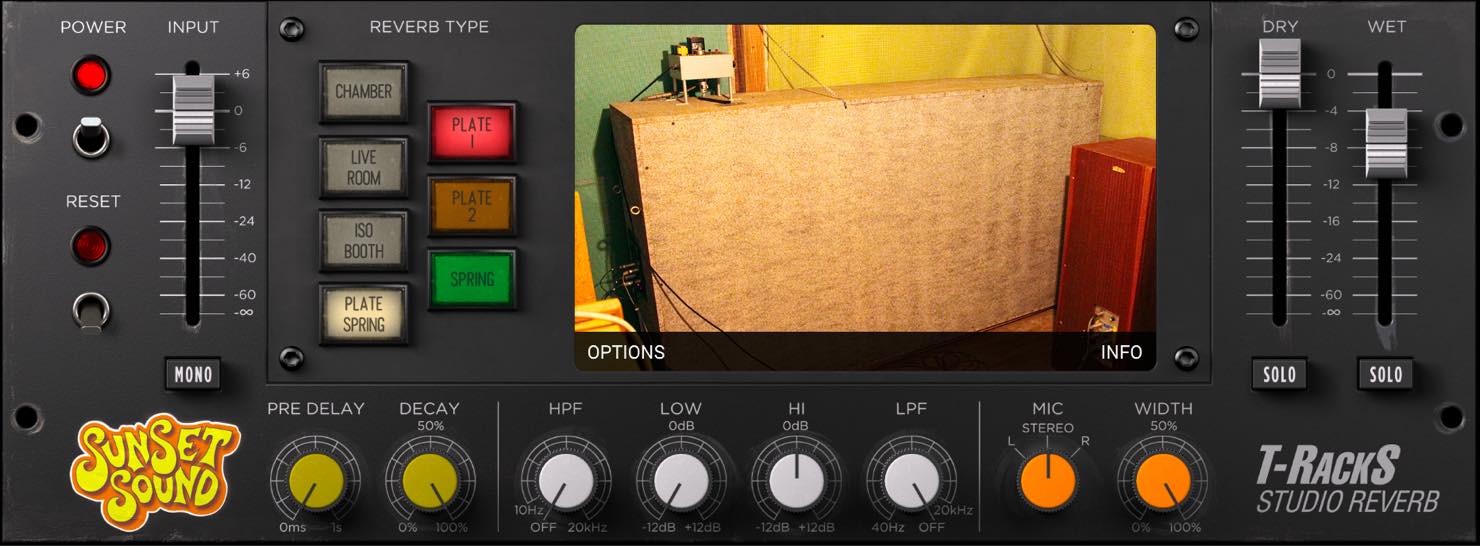Click the HI EQ knob

click(x=796, y=482)
